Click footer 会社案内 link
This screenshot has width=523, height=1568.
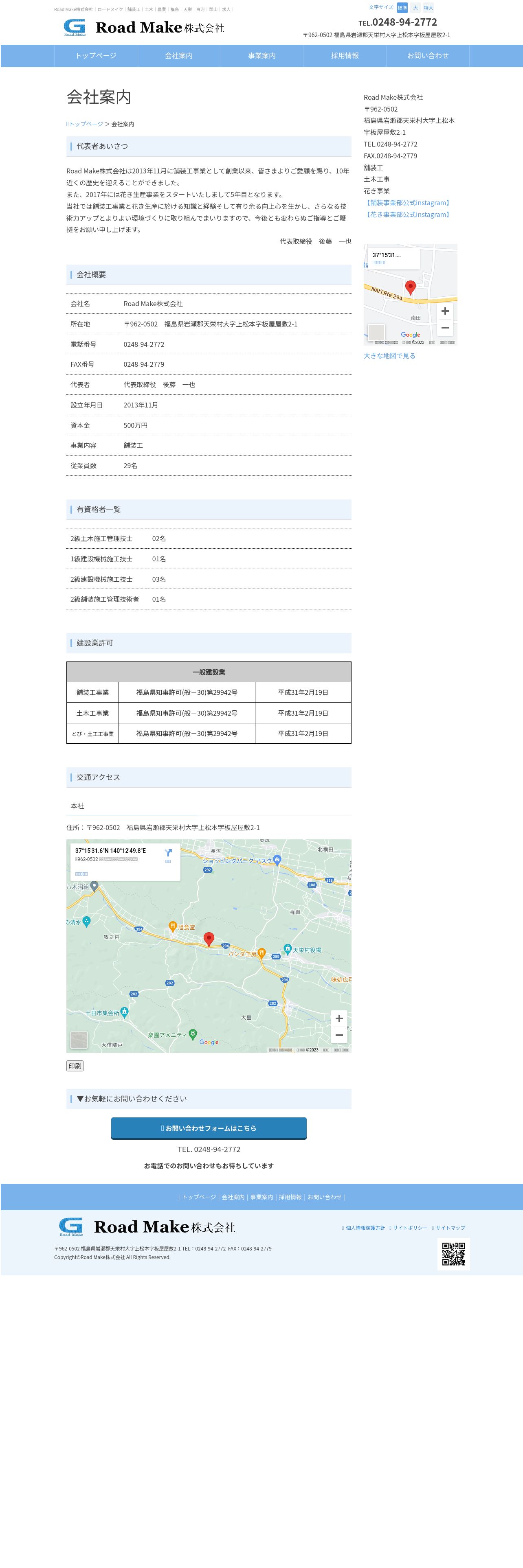pyautogui.click(x=233, y=1197)
